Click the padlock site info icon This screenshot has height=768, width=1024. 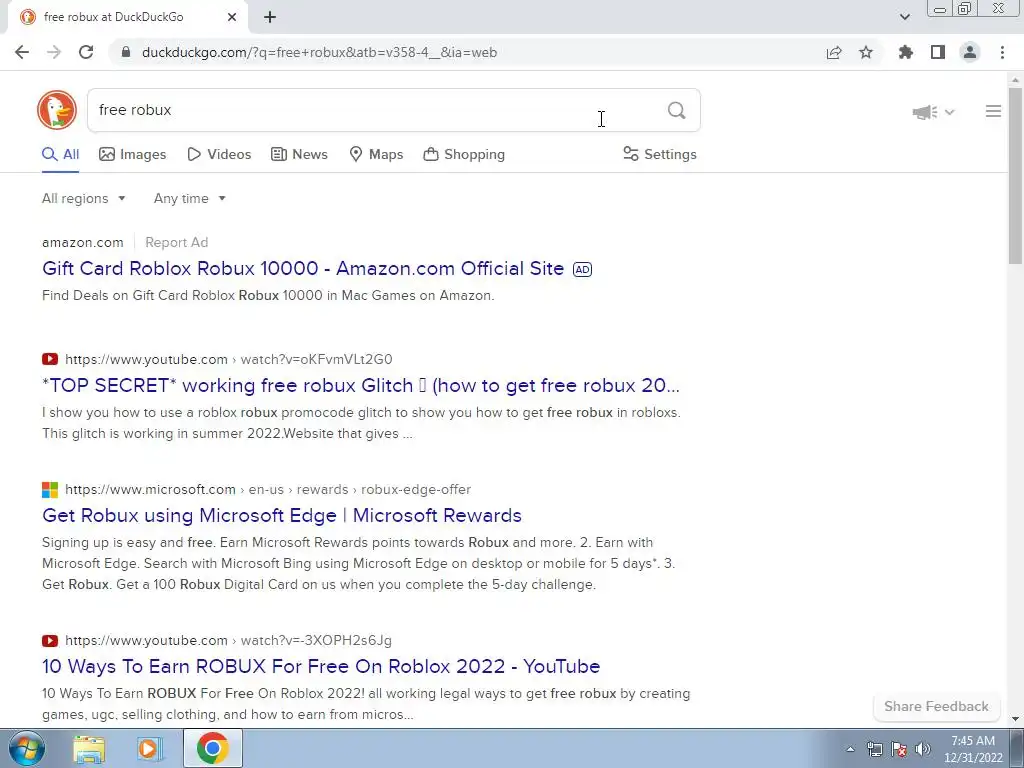click(126, 52)
